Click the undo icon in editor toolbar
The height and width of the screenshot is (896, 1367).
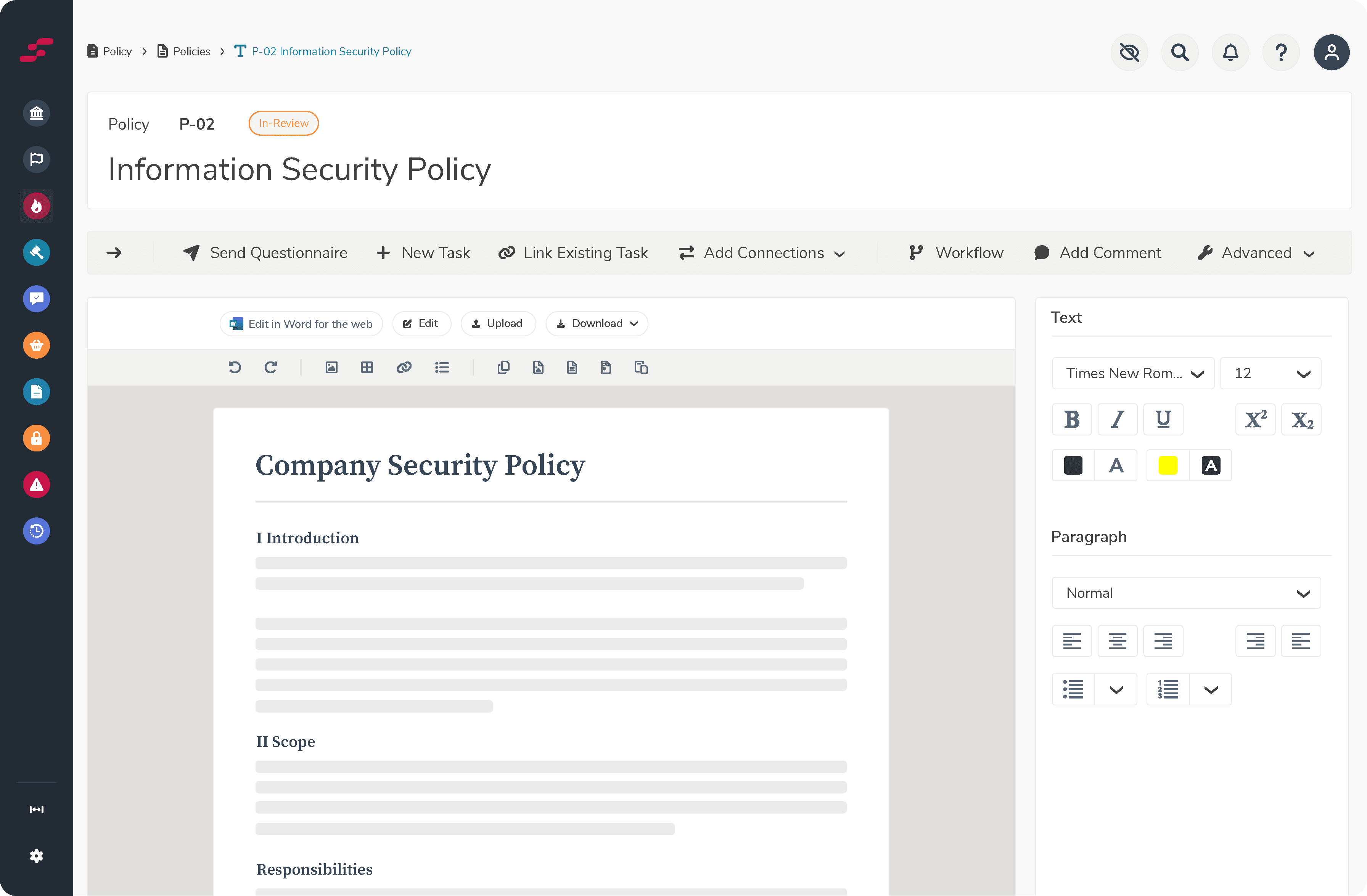234,367
